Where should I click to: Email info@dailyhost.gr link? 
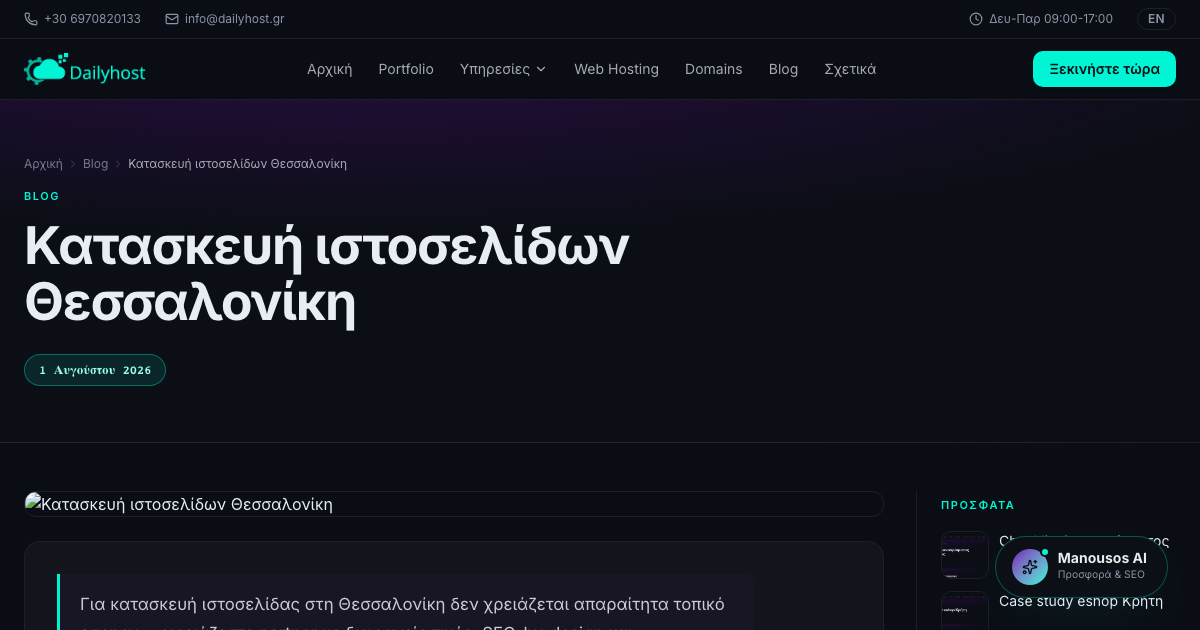coord(234,19)
